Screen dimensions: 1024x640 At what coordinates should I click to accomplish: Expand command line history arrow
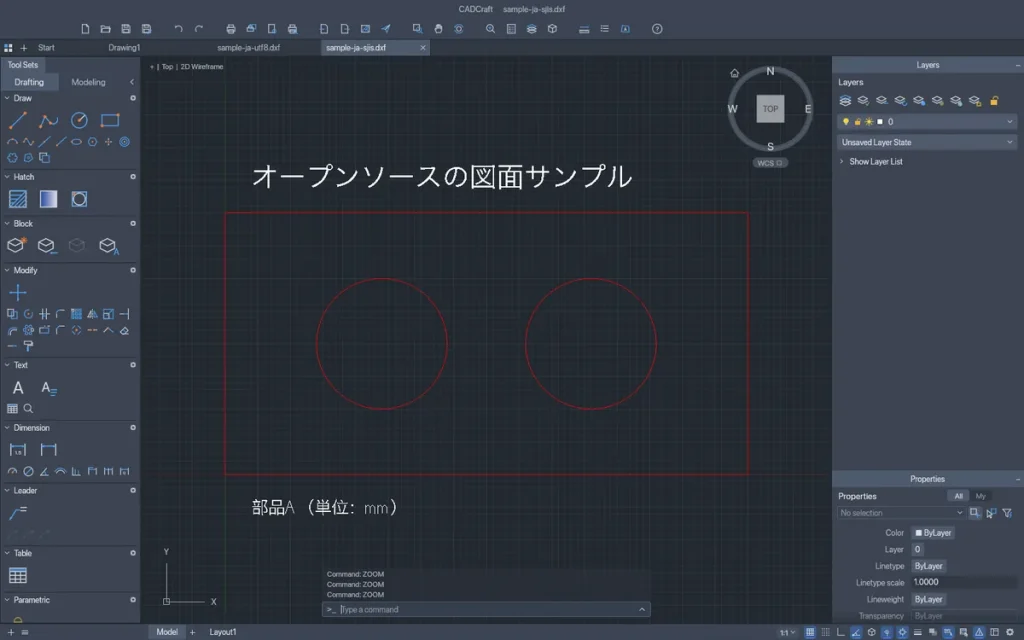click(x=642, y=609)
